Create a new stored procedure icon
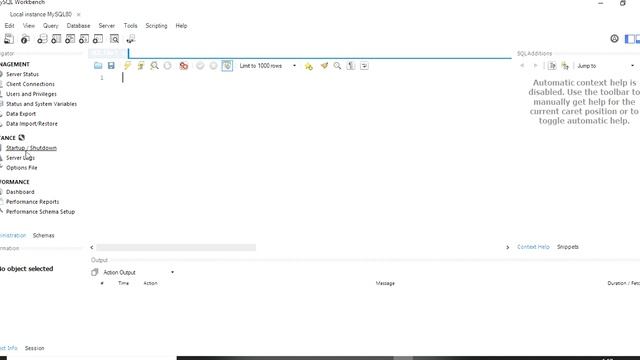 [x=84, y=39]
